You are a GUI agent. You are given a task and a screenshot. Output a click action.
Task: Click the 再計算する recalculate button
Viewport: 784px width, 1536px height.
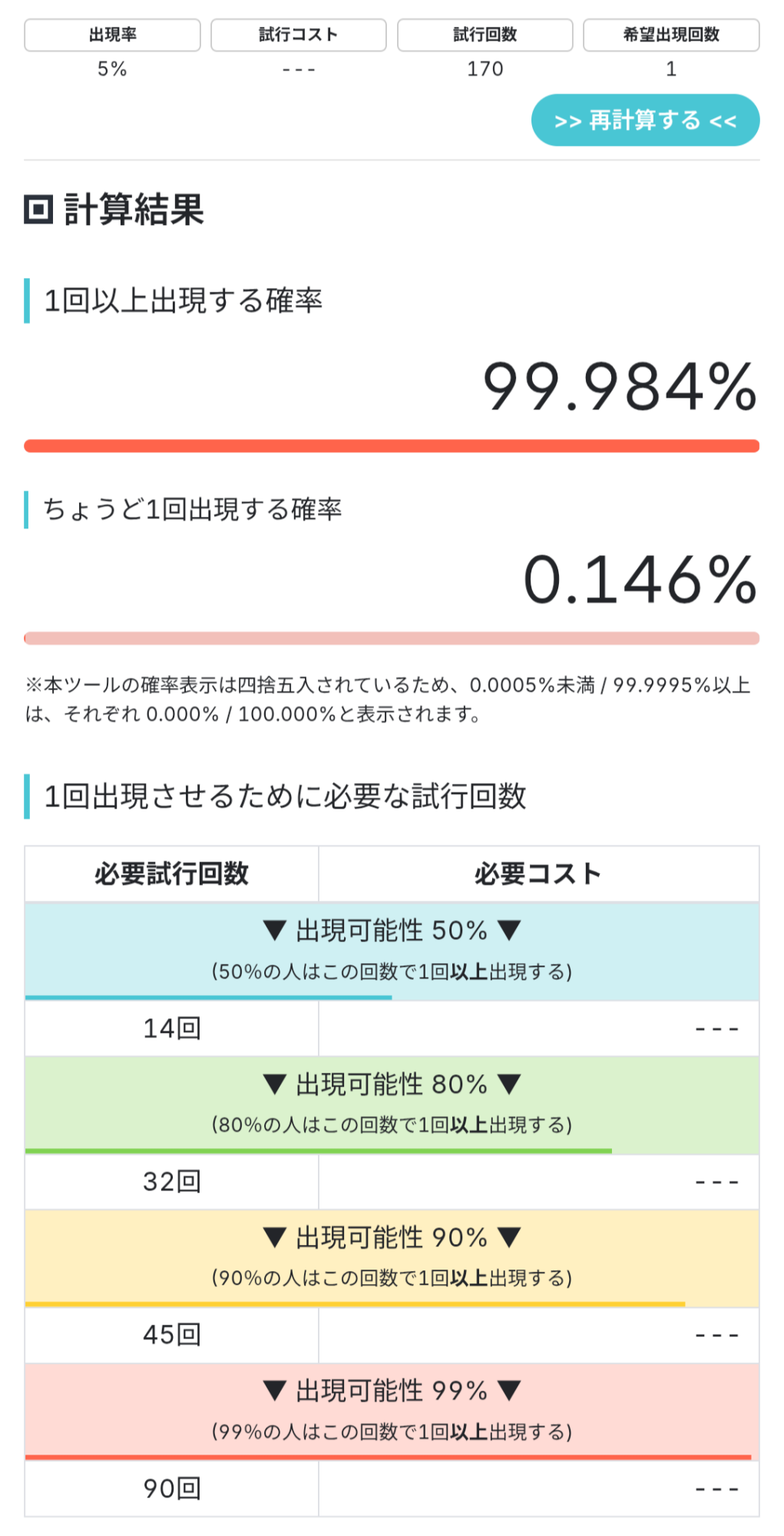(645, 121)
